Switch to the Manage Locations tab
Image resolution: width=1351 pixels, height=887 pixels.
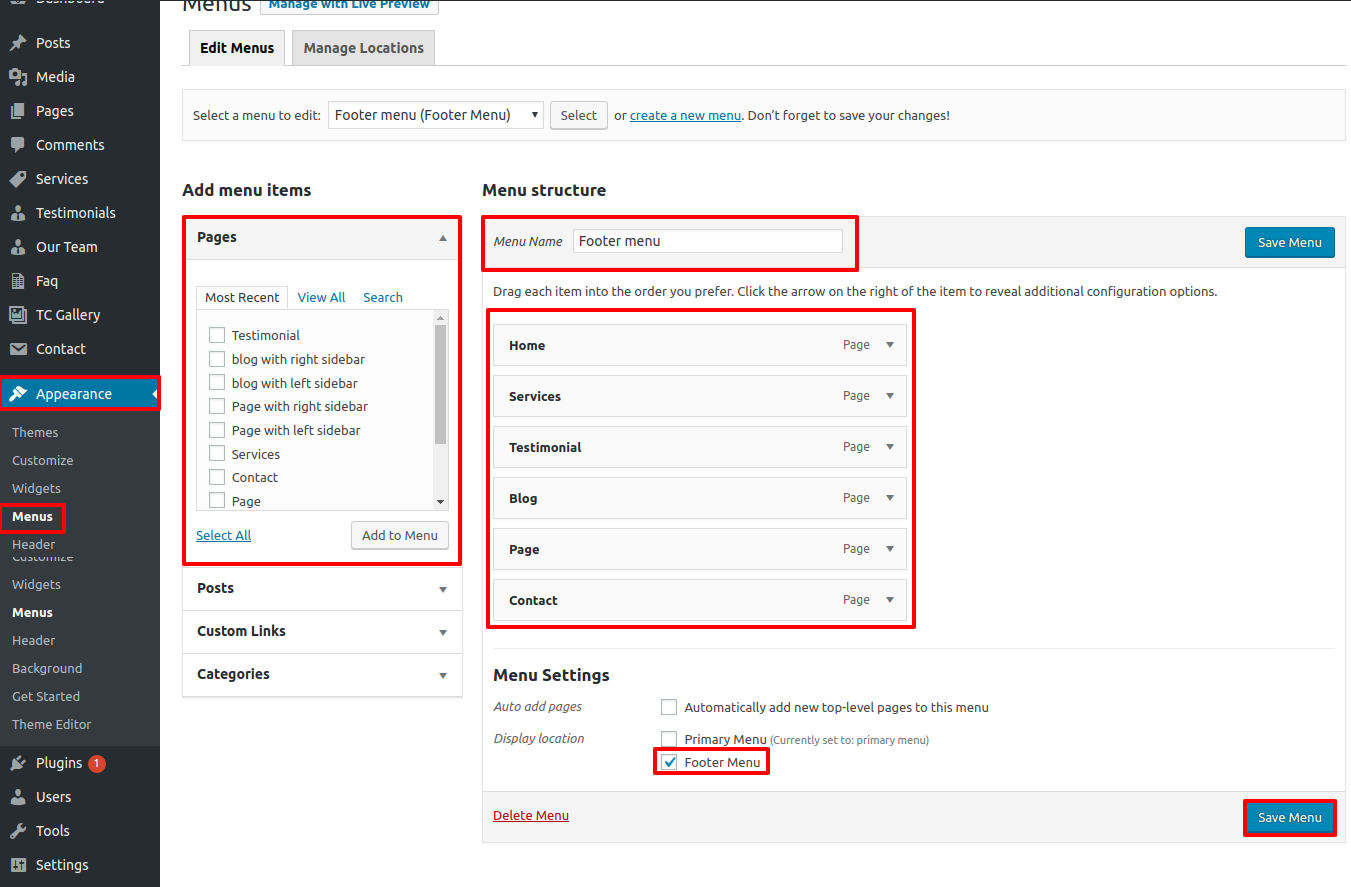click(363, 48)
